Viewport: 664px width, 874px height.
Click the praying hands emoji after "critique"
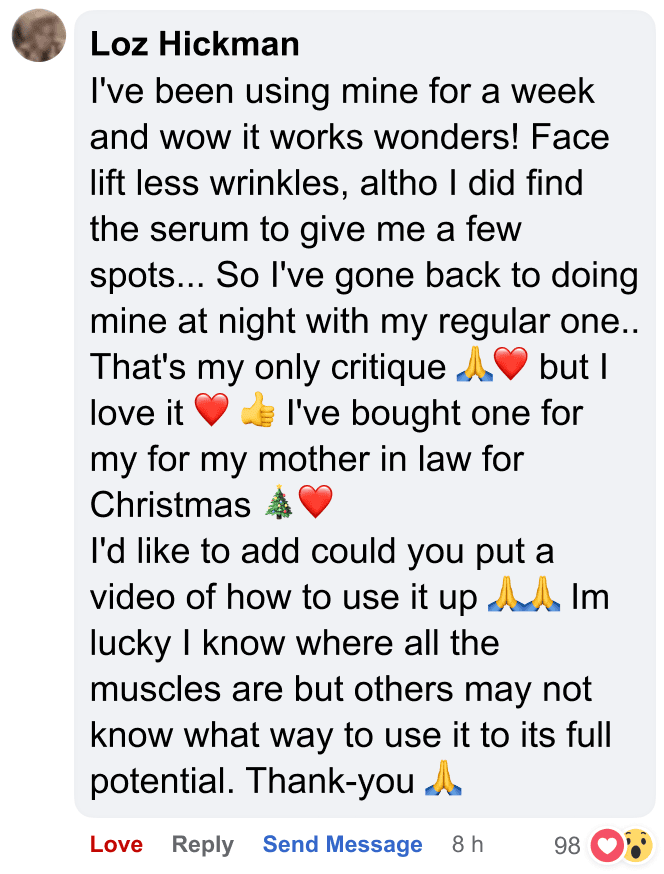(x=474, y=367)
